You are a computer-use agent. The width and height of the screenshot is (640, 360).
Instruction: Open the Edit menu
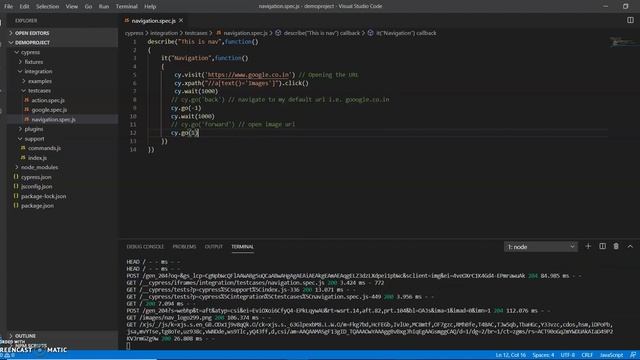24,7
